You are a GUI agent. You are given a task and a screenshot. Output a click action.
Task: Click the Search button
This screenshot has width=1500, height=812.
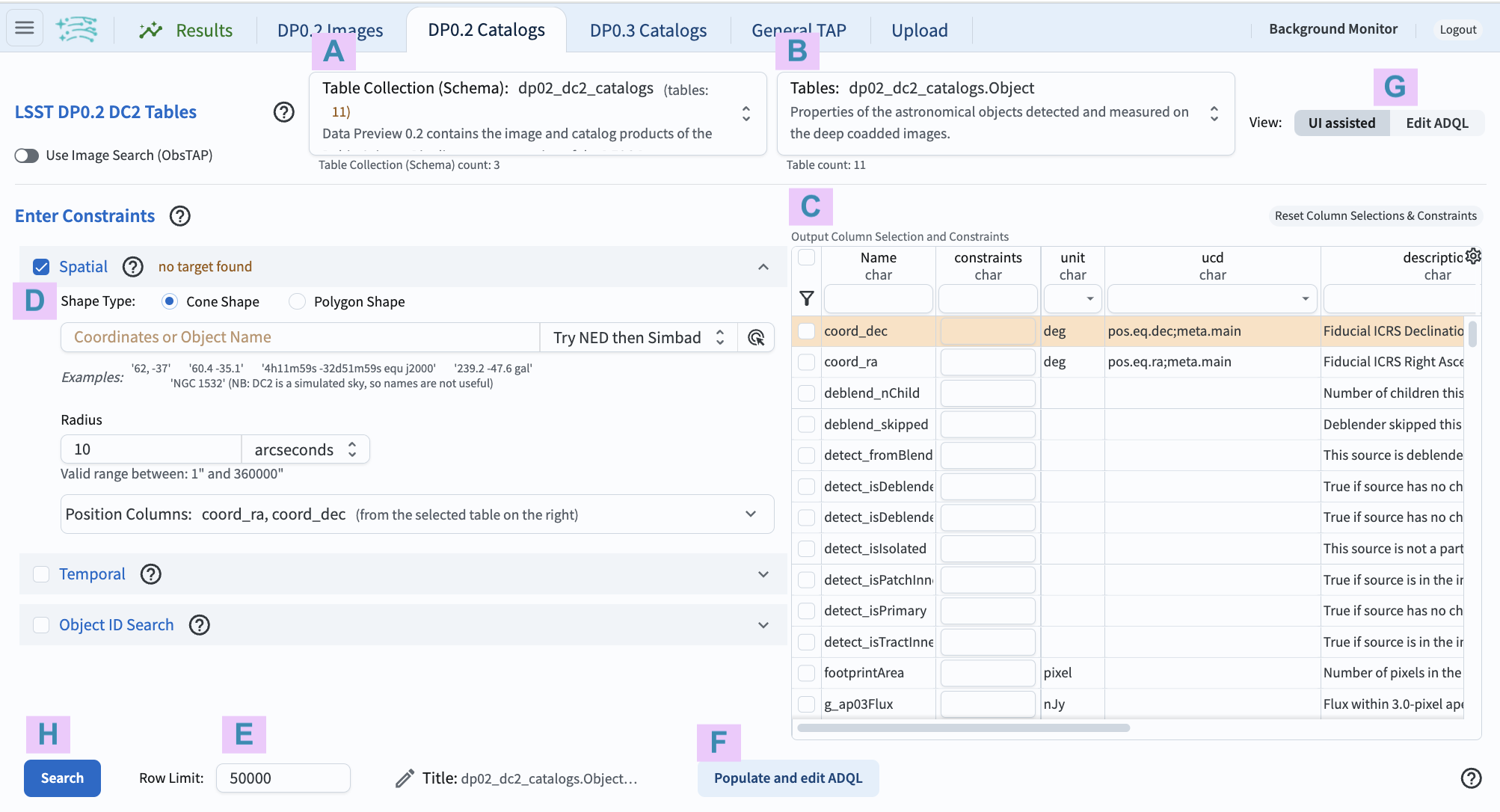(61, 777)
